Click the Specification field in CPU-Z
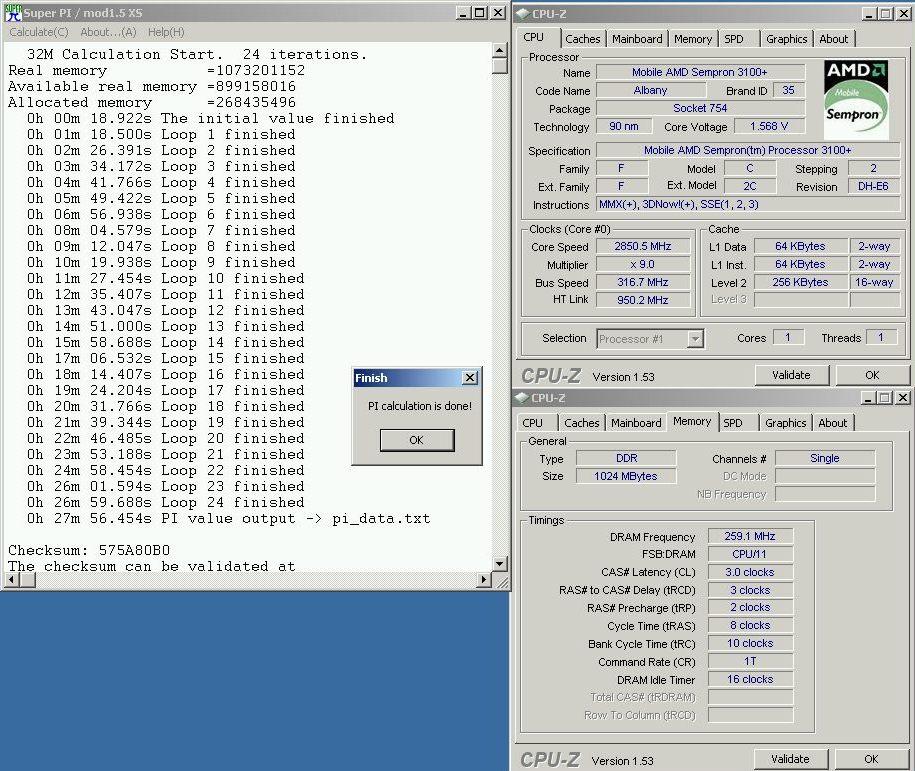 (x=748, y=150)
